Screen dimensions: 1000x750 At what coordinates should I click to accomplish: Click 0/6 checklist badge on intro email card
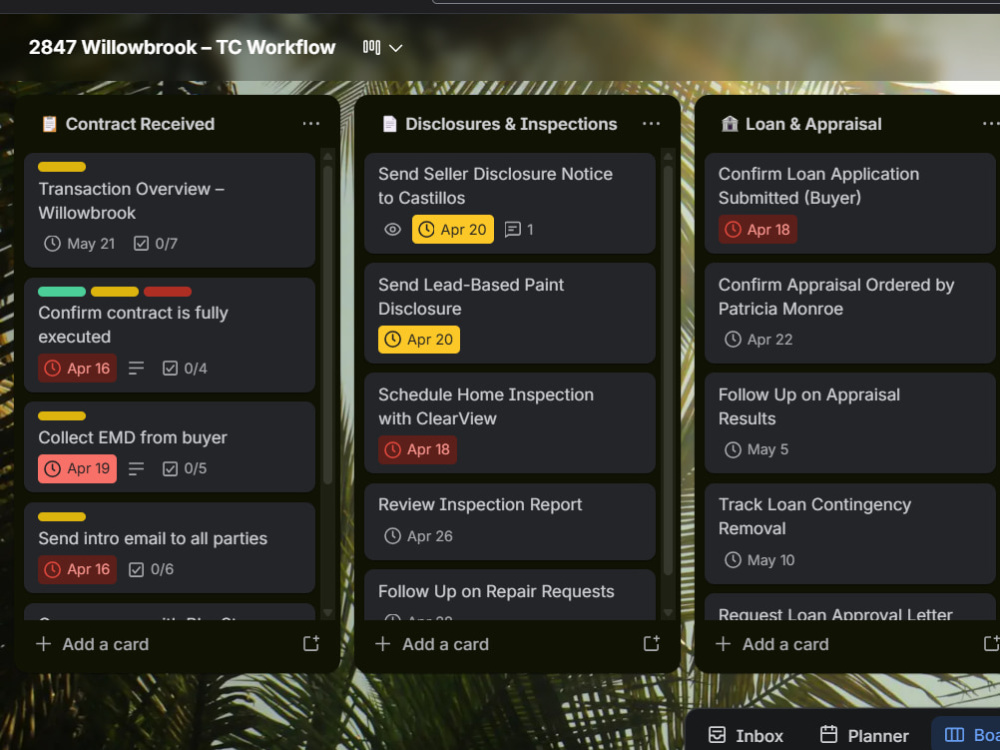[152, 570]
